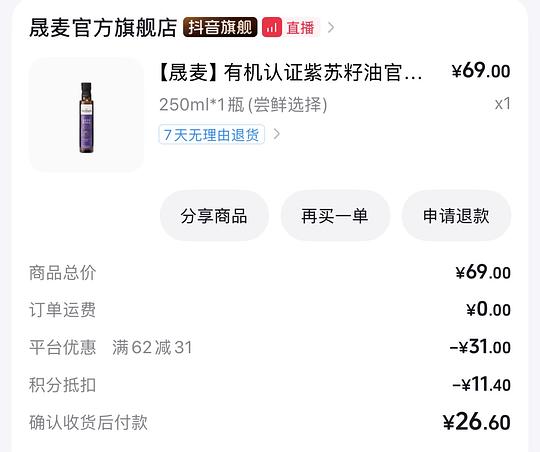Expand store page via chevron arrow
The image size is (540, 452).
click(331, 28)
